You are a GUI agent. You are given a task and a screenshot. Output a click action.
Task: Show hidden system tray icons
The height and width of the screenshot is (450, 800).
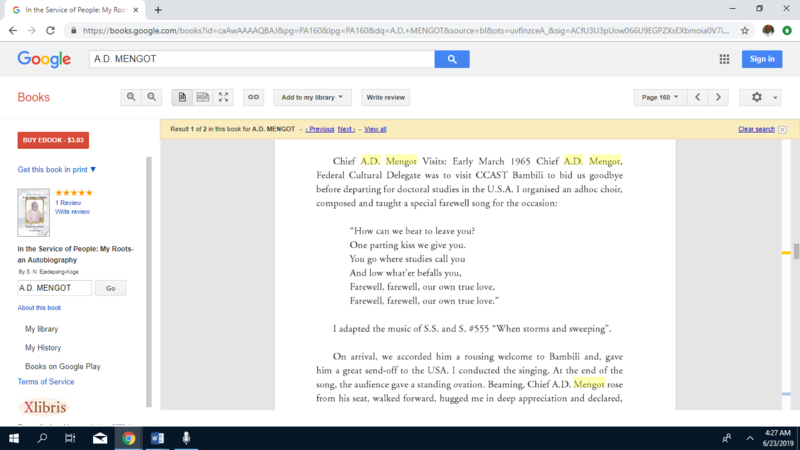point(750,438)
